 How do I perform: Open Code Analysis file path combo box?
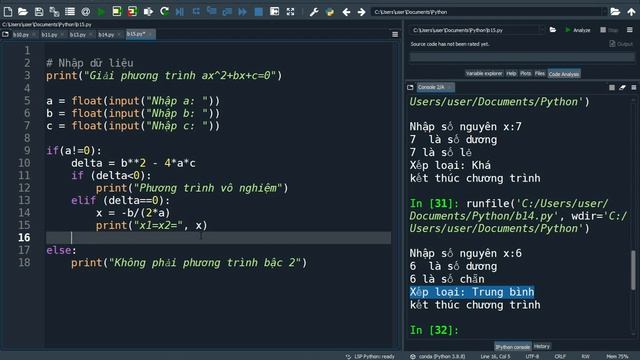tap(478, 30)
